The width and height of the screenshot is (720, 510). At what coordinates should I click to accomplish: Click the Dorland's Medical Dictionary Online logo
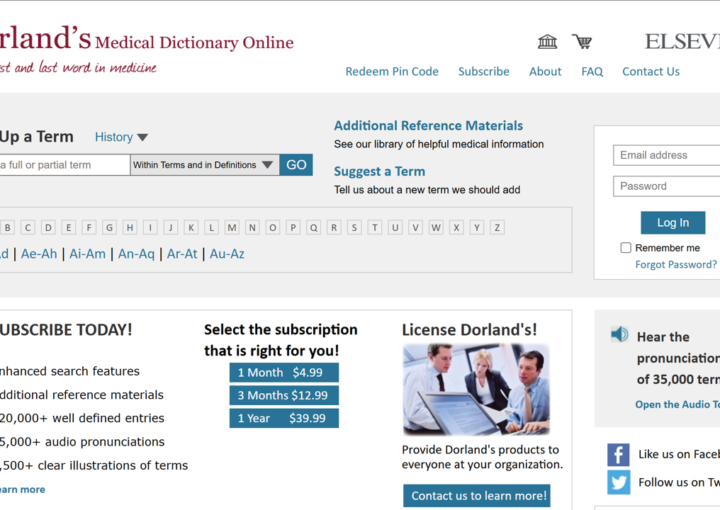[146, 40]
